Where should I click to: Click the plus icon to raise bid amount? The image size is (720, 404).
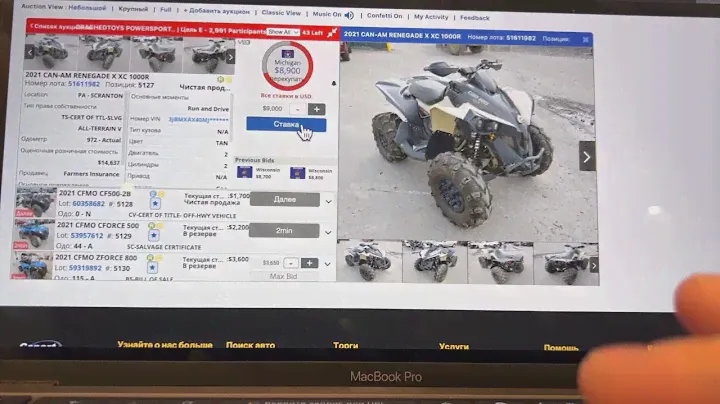pyautogui.click(x=316, y=108)
